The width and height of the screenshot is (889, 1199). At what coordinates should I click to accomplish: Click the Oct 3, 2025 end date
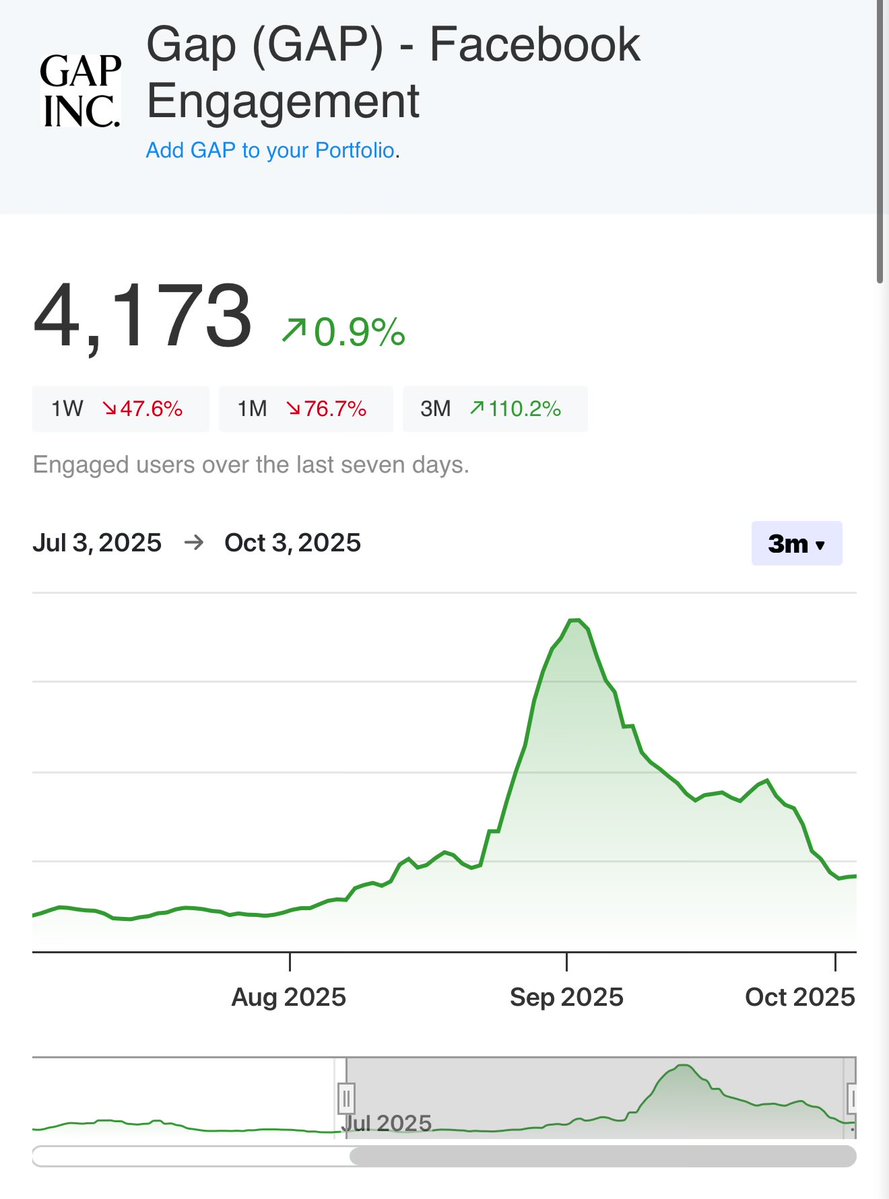(x=293, y=543)
